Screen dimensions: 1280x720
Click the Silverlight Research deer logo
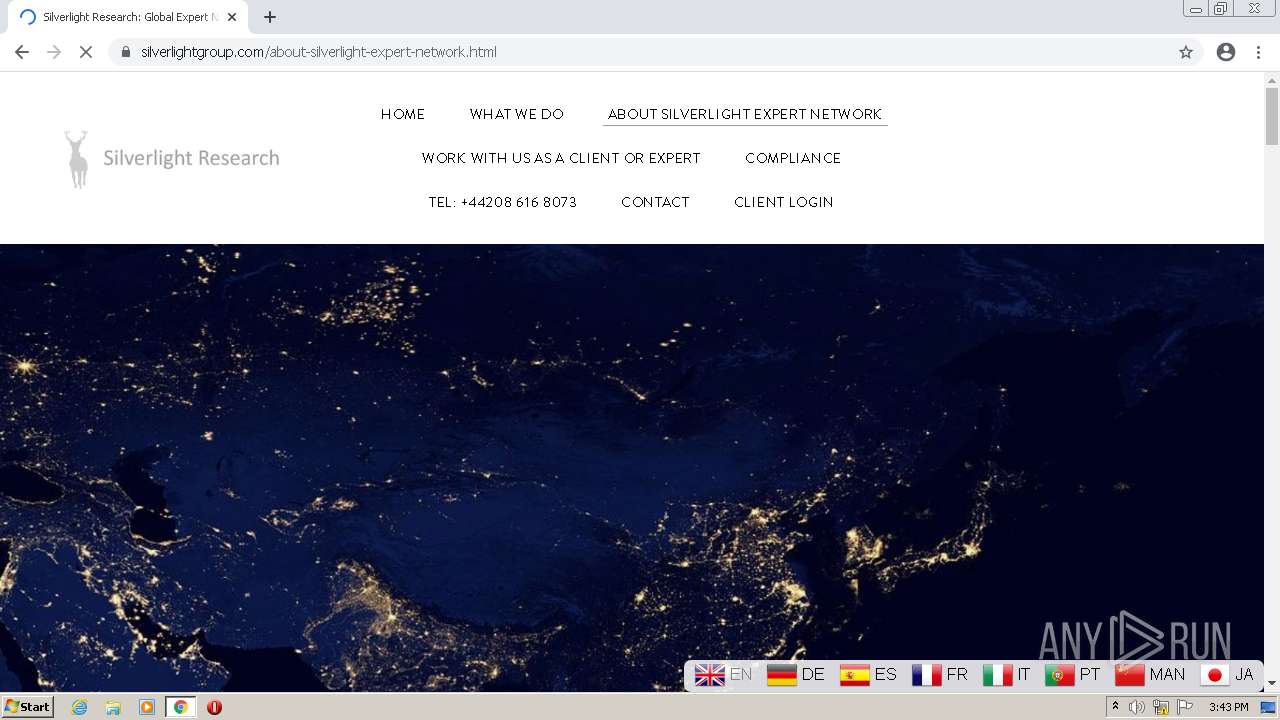coord(171,158)
